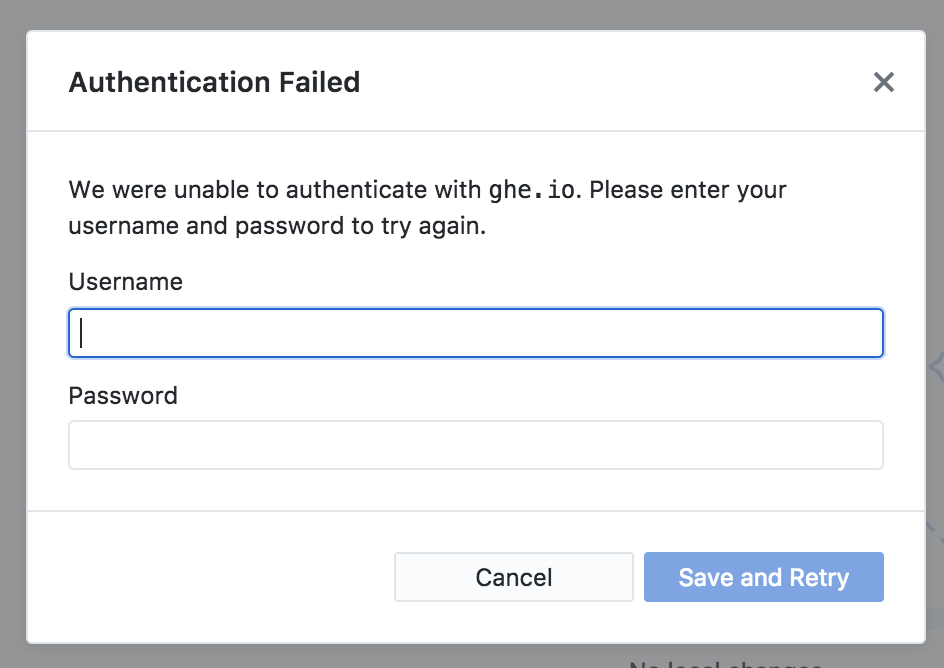Screen dimensions: 944x668
Task: Click the 'username and password to try again' line
Action: coord(277,226)
